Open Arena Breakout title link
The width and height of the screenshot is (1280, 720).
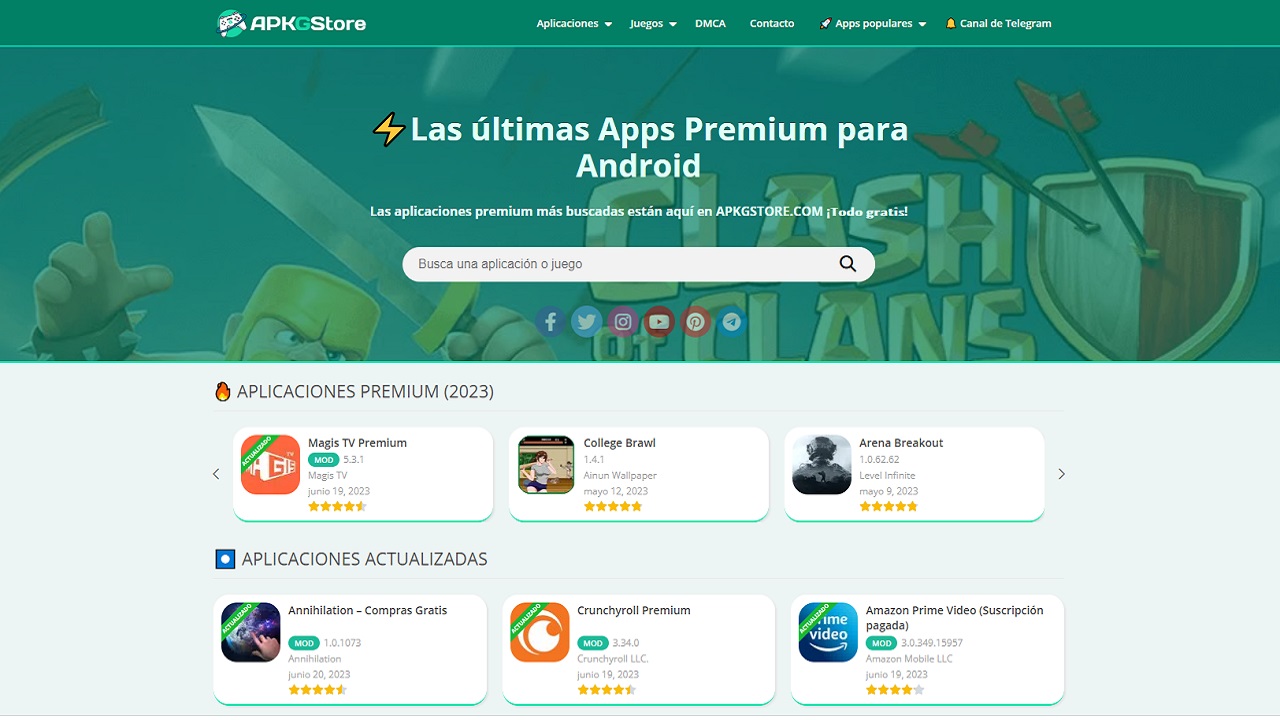point(901,443)
